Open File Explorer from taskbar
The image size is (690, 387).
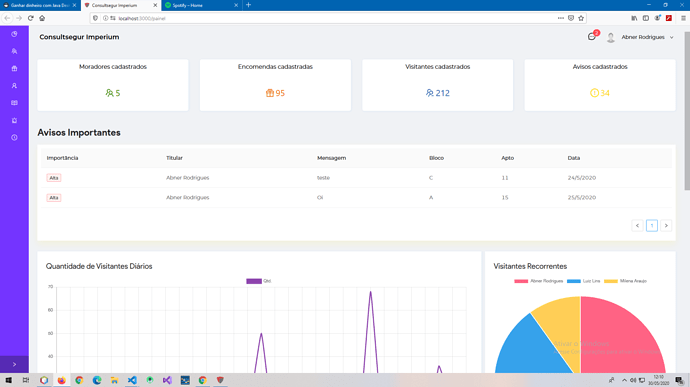[x=114, y=380]
